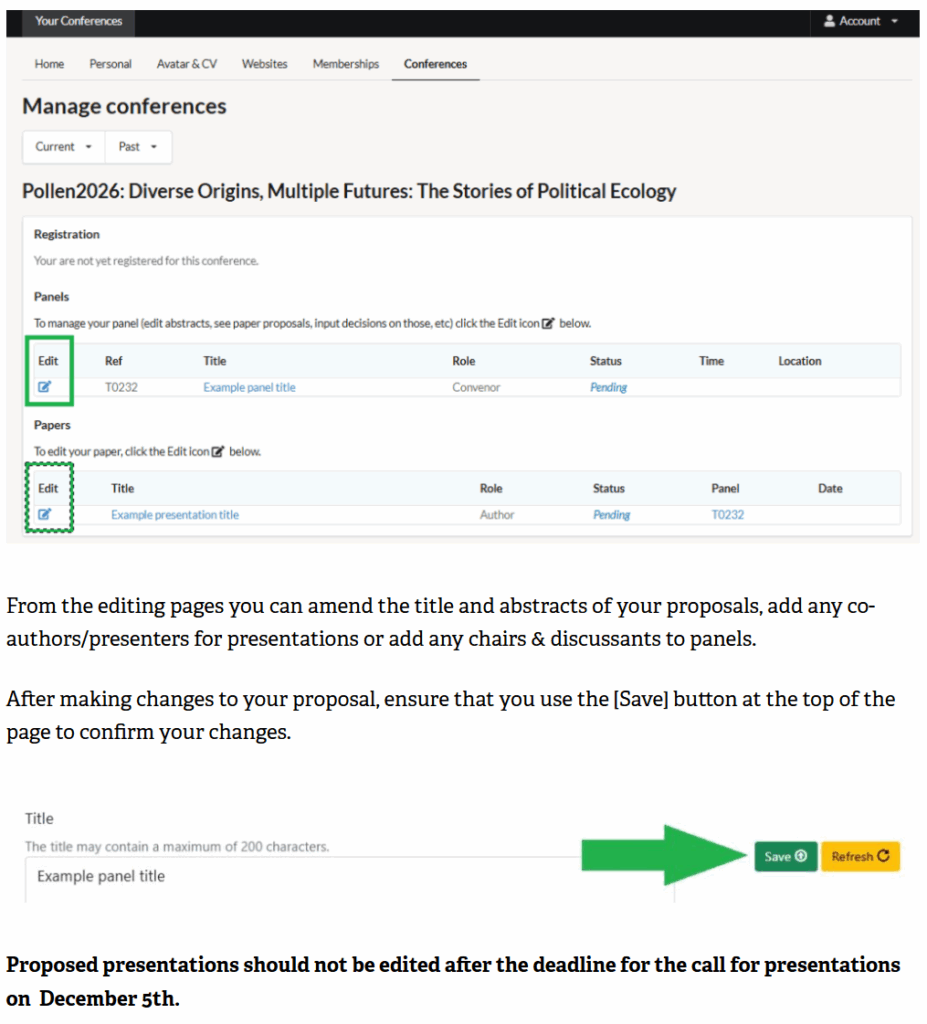Click into the Title input field
This screenshot has height=1024, width=927.
click(x=300, y=877)
